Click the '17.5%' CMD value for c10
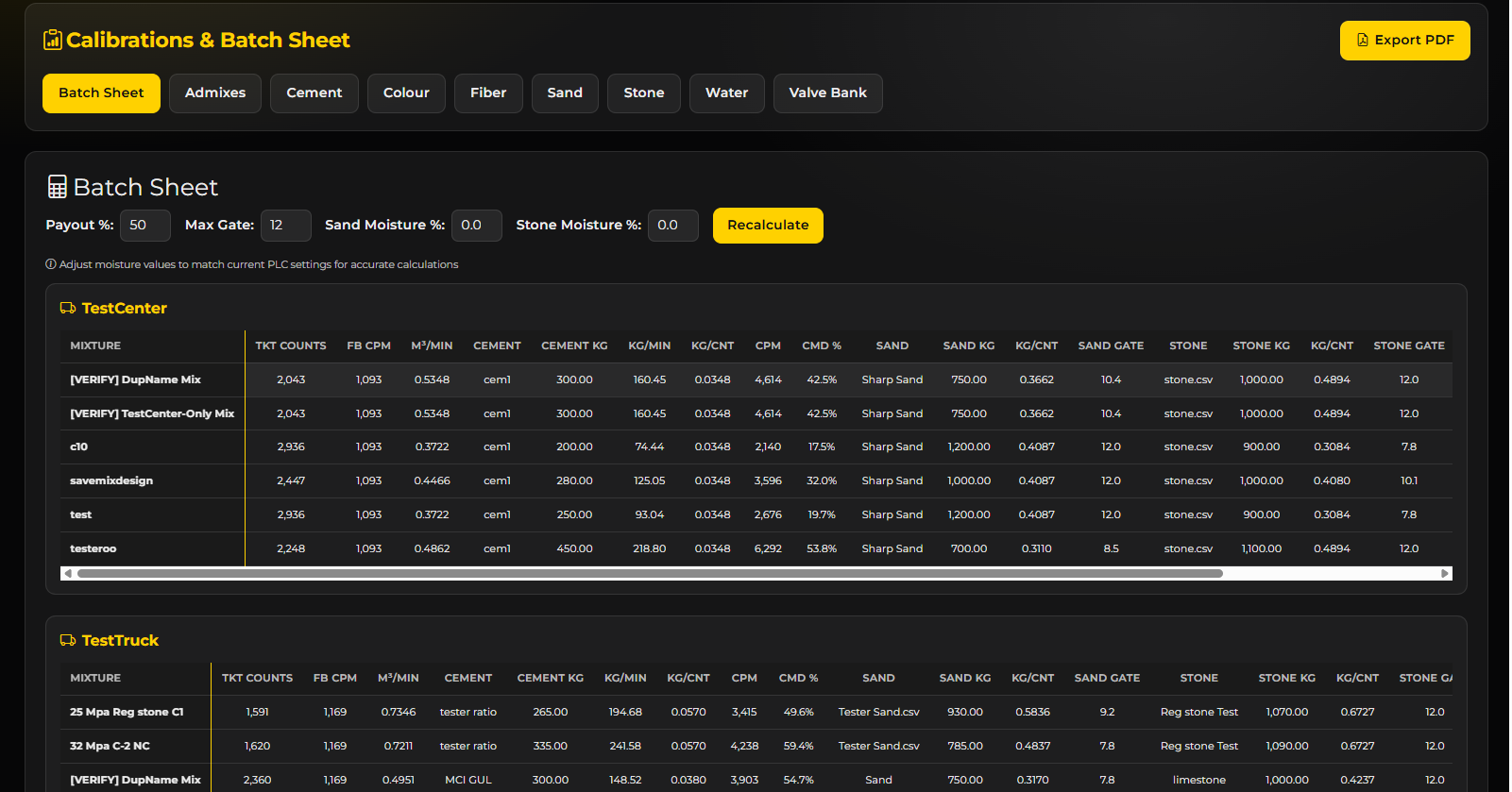This screenshot has width=1512, height=792. pyautogui.click(x=822, y=447)
